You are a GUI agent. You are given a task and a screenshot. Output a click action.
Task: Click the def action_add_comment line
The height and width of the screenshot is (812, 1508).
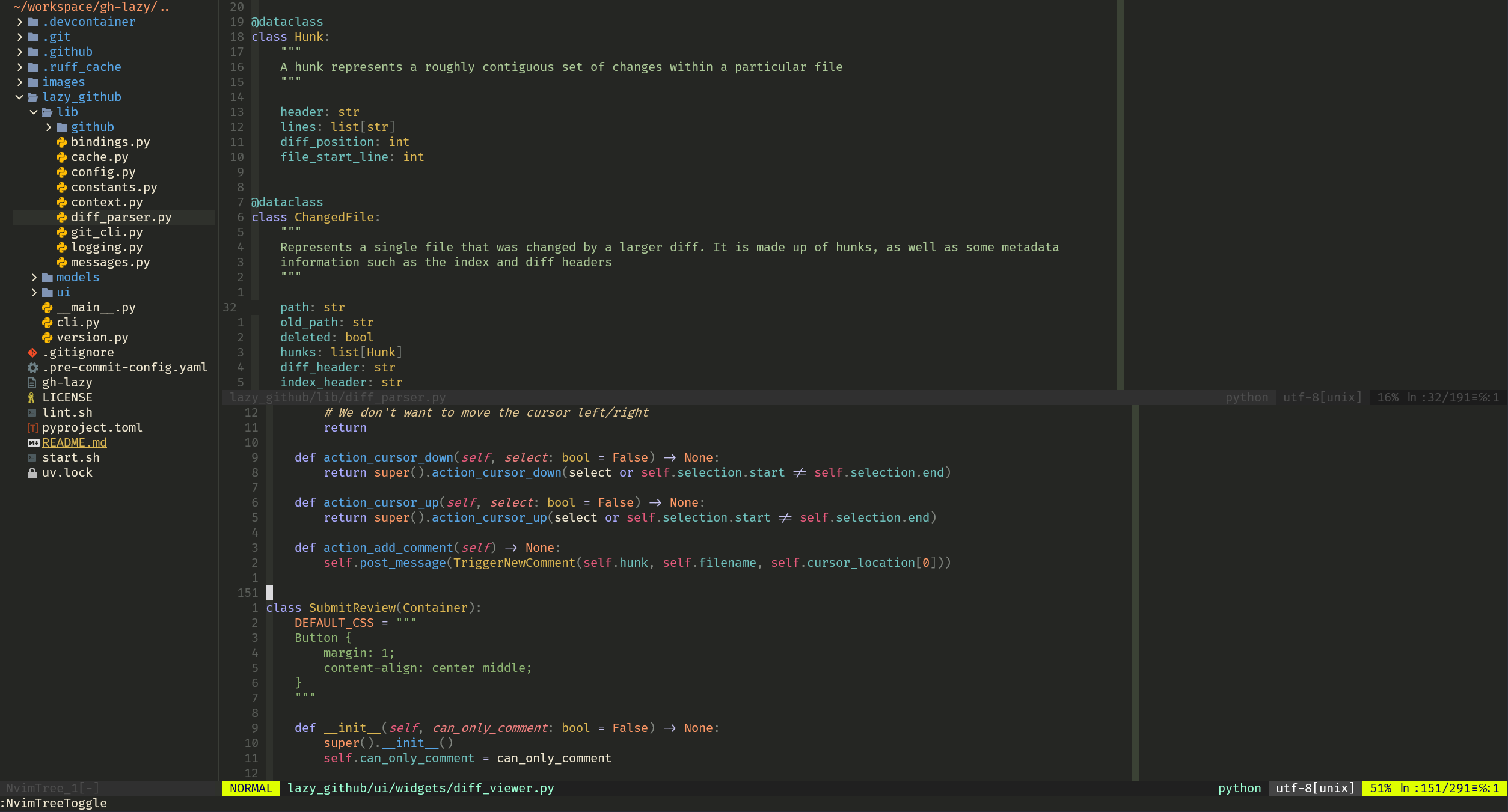tap(428, 548)
